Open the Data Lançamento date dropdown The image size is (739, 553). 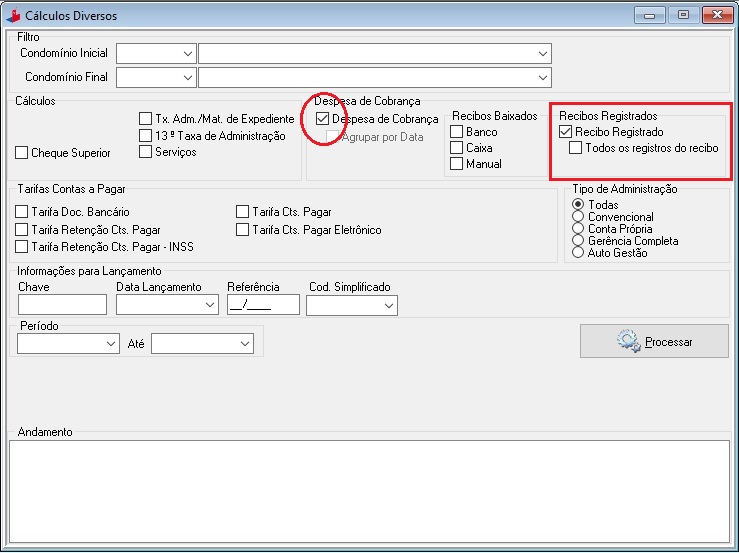[x=209, y=305]
